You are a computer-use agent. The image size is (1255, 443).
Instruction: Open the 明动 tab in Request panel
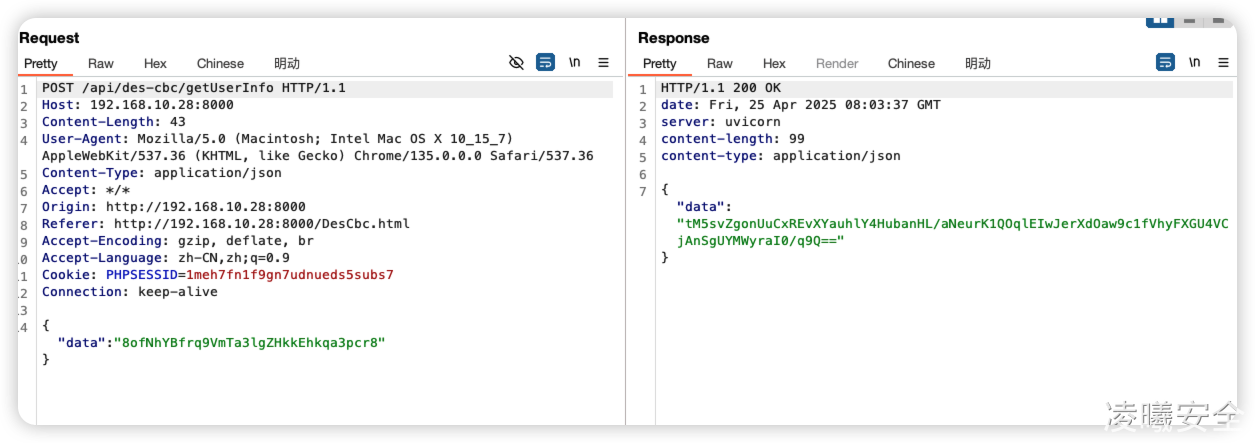(287, 64)
